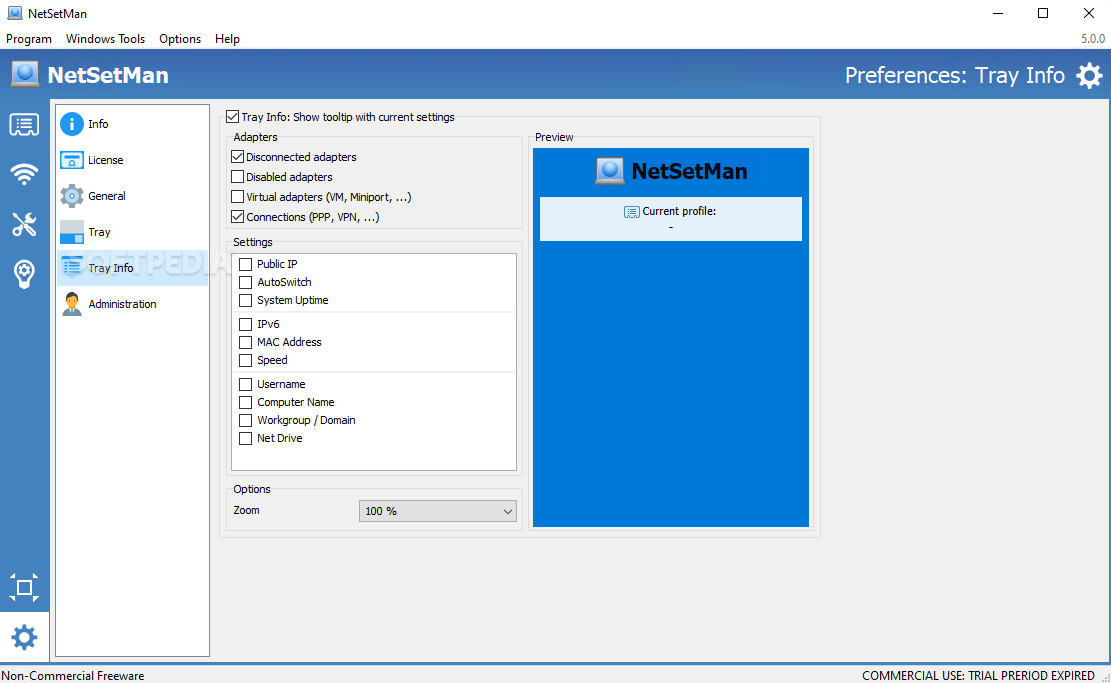Minimize the NetSetMan window

[998, 13]
